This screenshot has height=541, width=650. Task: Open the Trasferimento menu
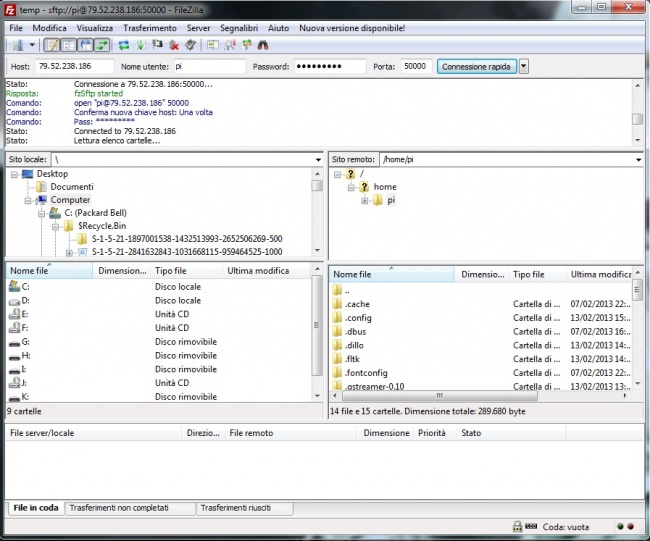[x=150, y=28]
